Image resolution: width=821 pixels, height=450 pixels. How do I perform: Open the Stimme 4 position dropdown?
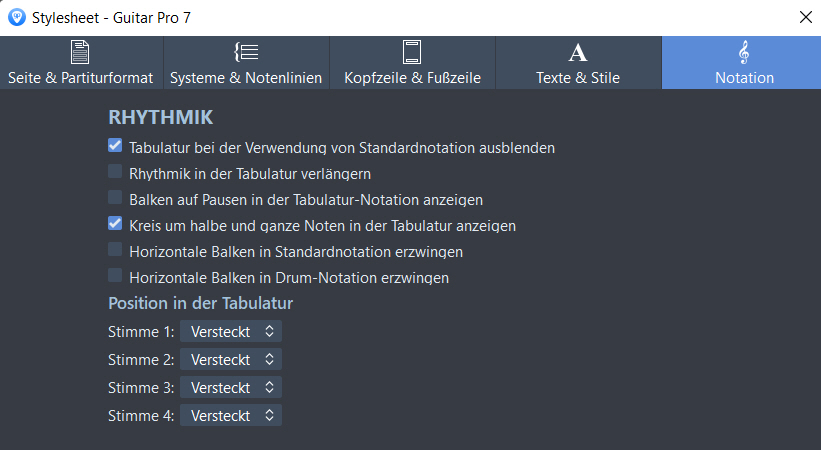(x=231, y=415)
